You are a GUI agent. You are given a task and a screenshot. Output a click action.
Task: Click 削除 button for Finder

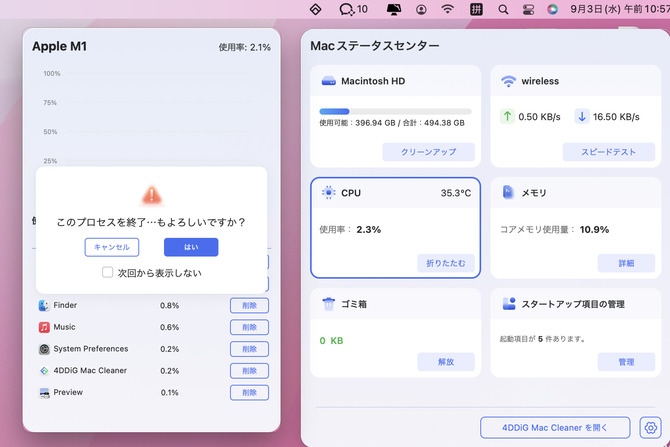[249, 306]
